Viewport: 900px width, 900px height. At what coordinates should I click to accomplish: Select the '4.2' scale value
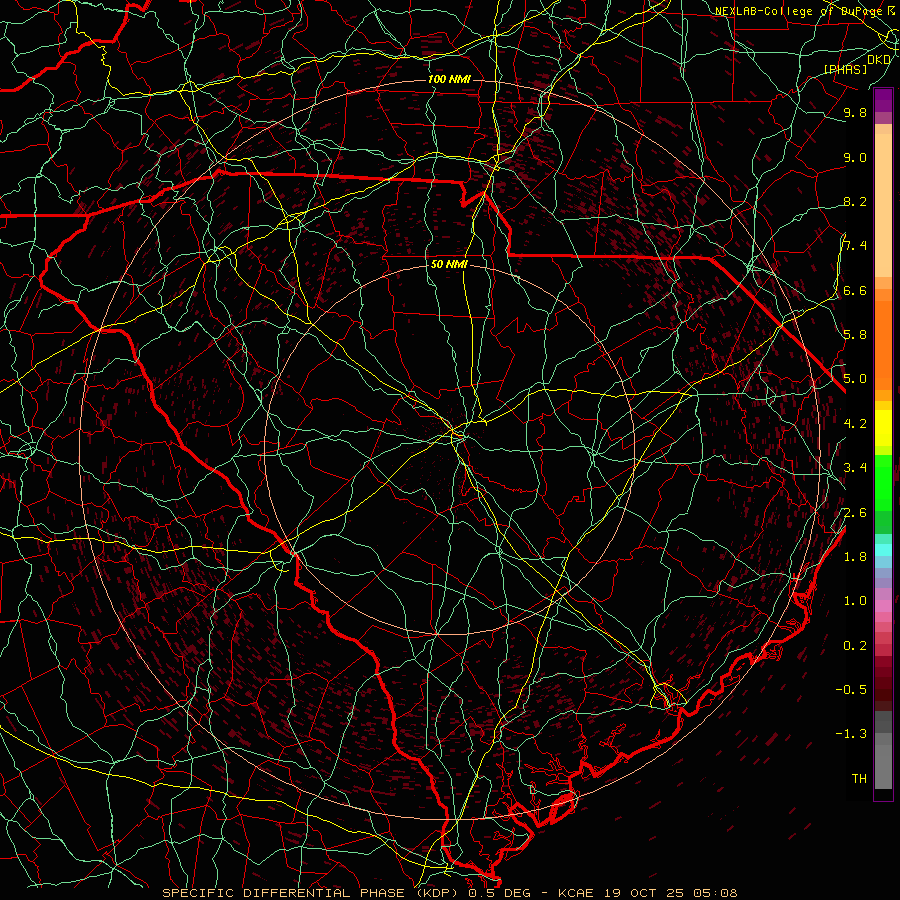click(x=855, y=423)
